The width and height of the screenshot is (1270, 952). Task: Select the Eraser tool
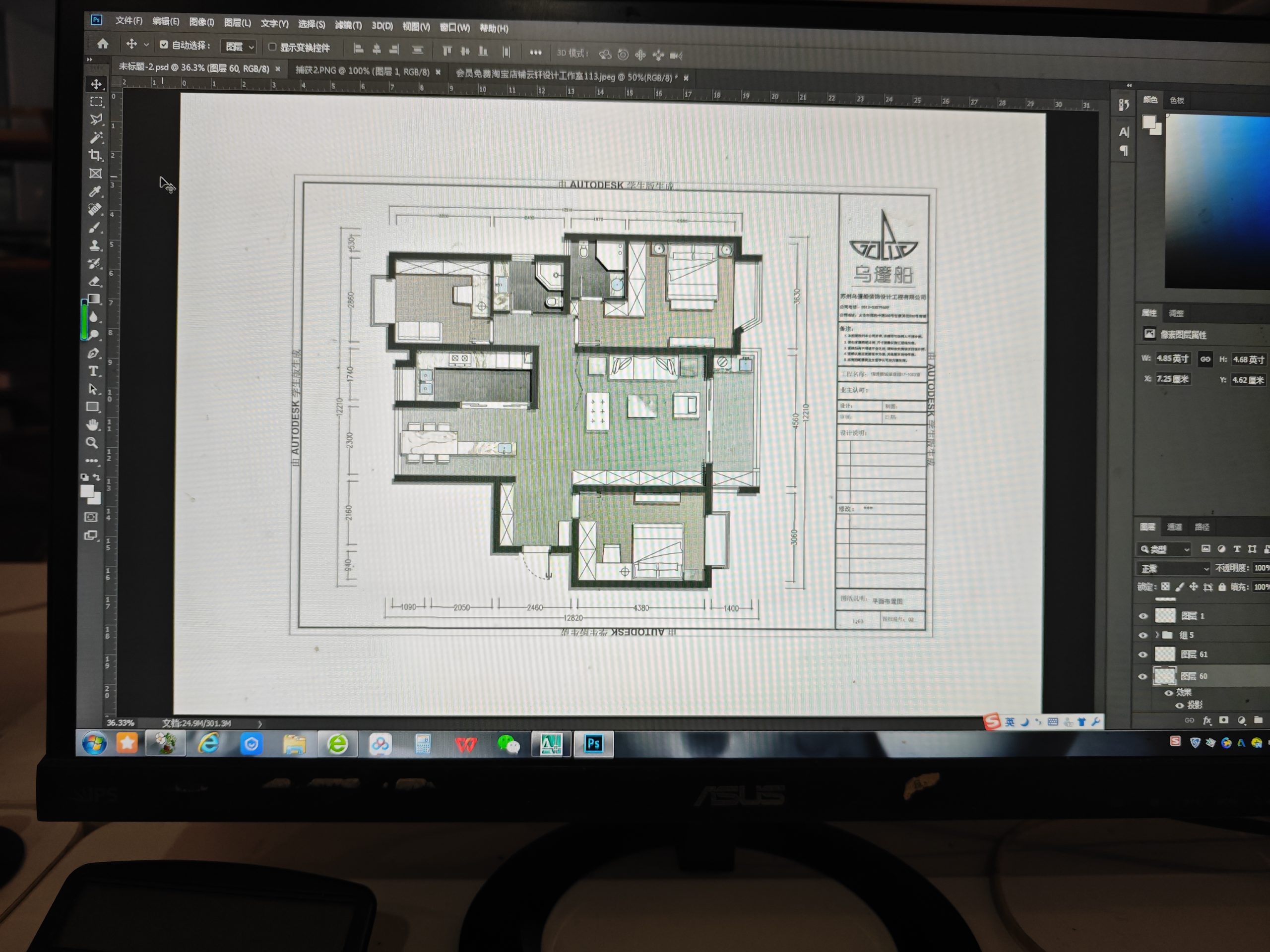[x=95, y=281]
